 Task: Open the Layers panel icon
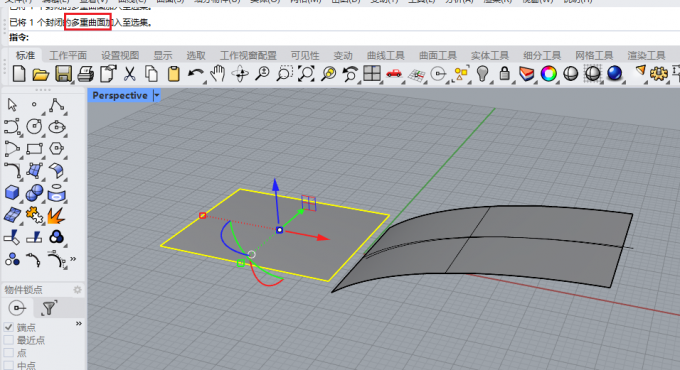526,74
